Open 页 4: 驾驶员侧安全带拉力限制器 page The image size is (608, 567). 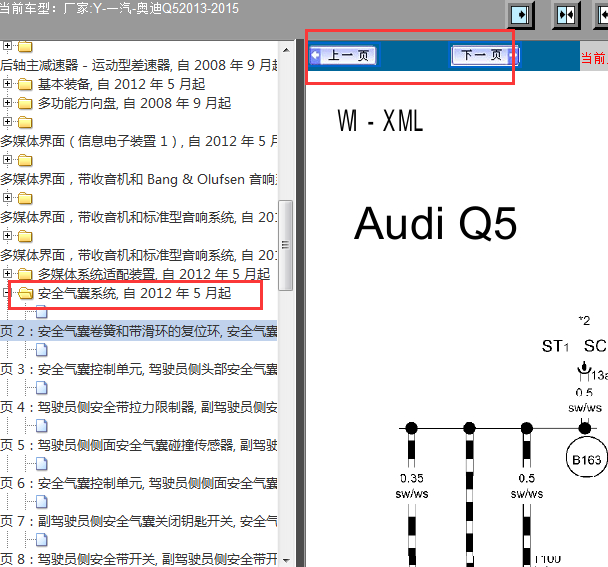coord(138,407)
